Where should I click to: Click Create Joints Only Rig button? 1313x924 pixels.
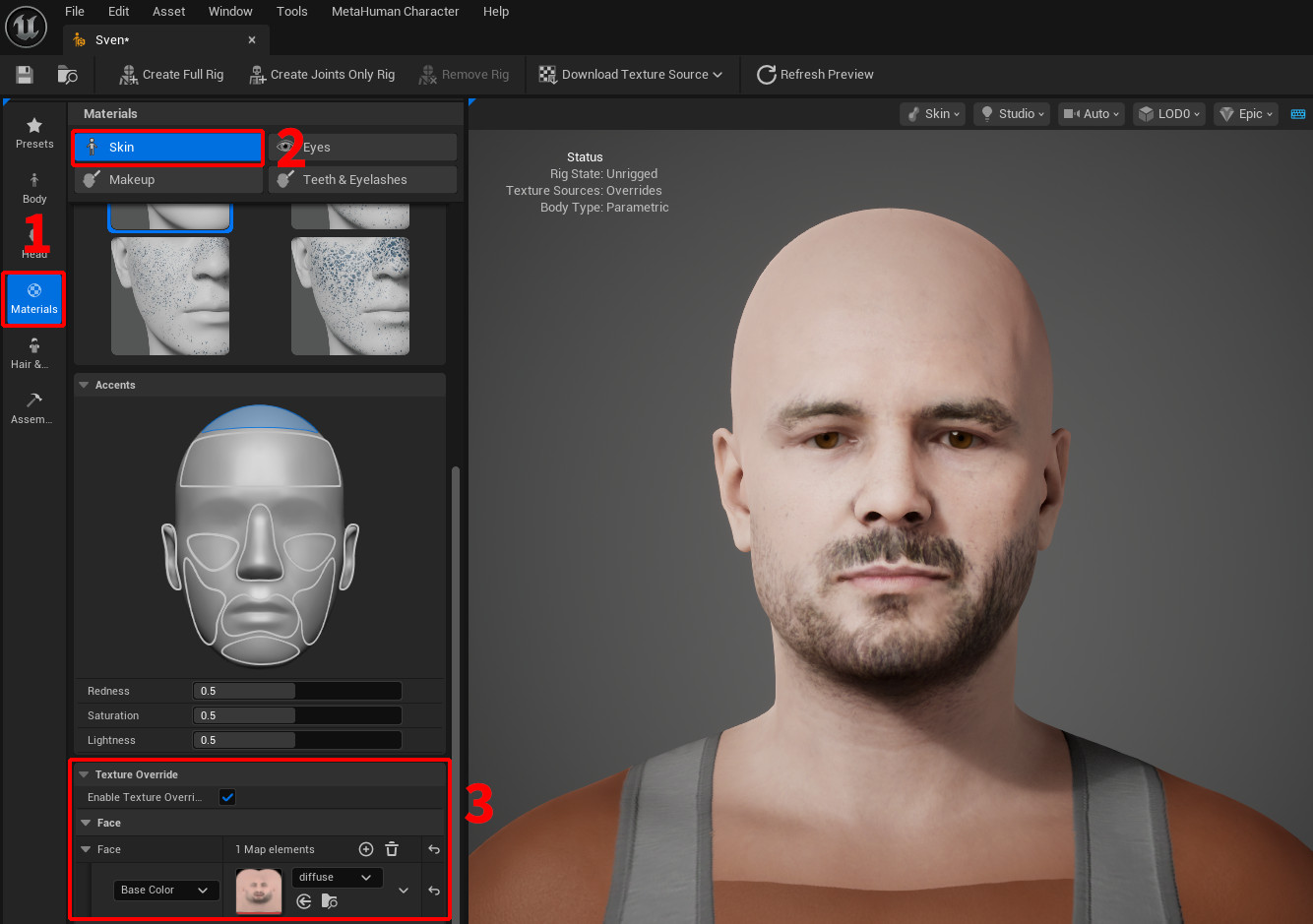(322, 75)
